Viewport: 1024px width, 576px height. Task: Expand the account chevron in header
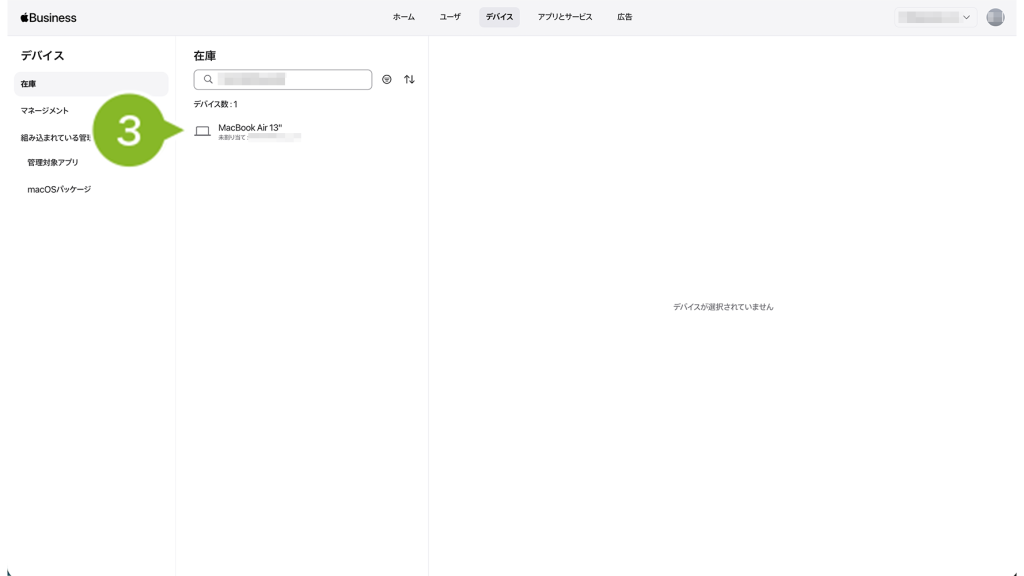click(x=966, y=17)
